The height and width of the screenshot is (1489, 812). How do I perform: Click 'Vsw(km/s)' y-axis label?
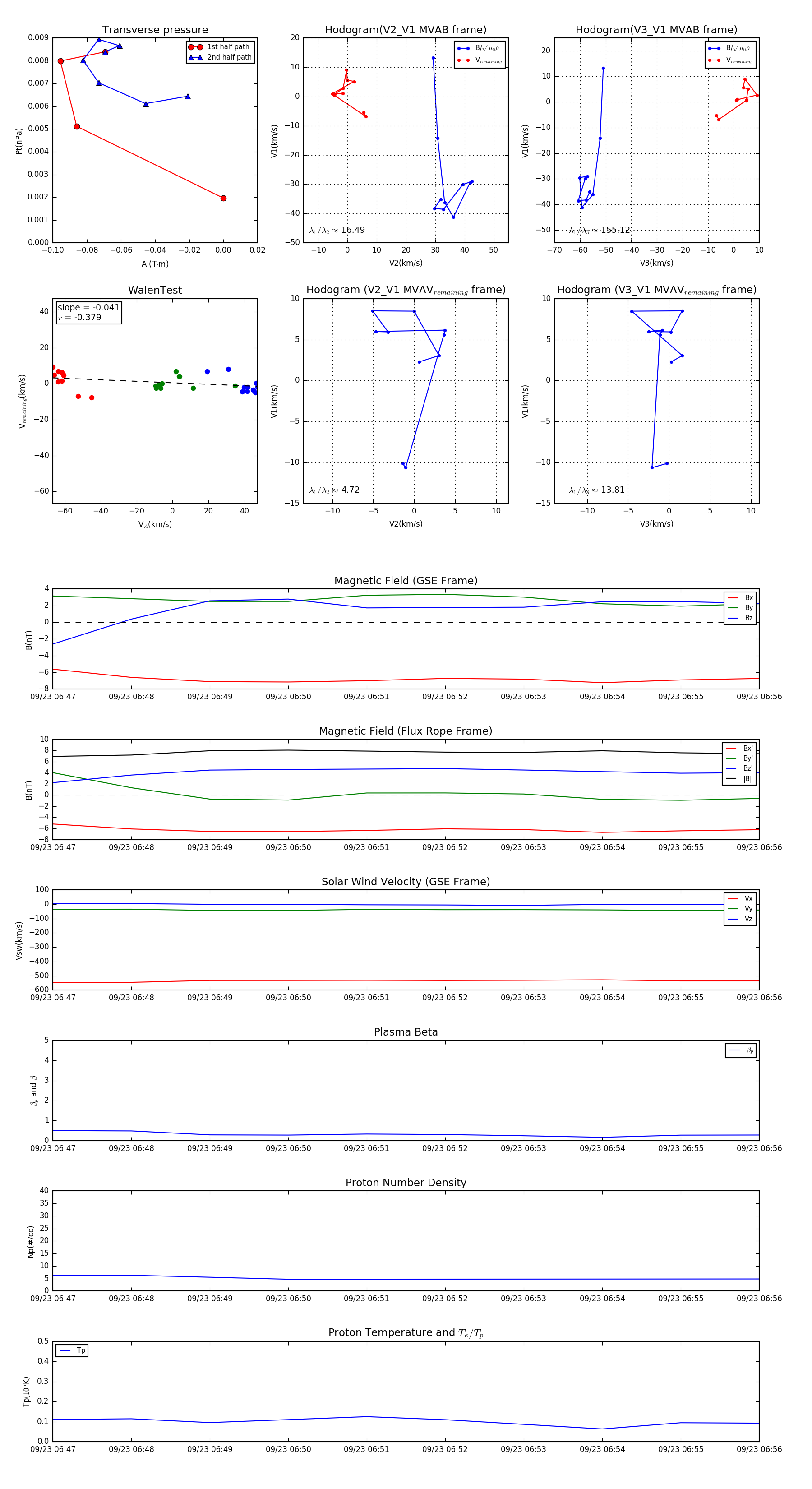click(x=18, y=940)
